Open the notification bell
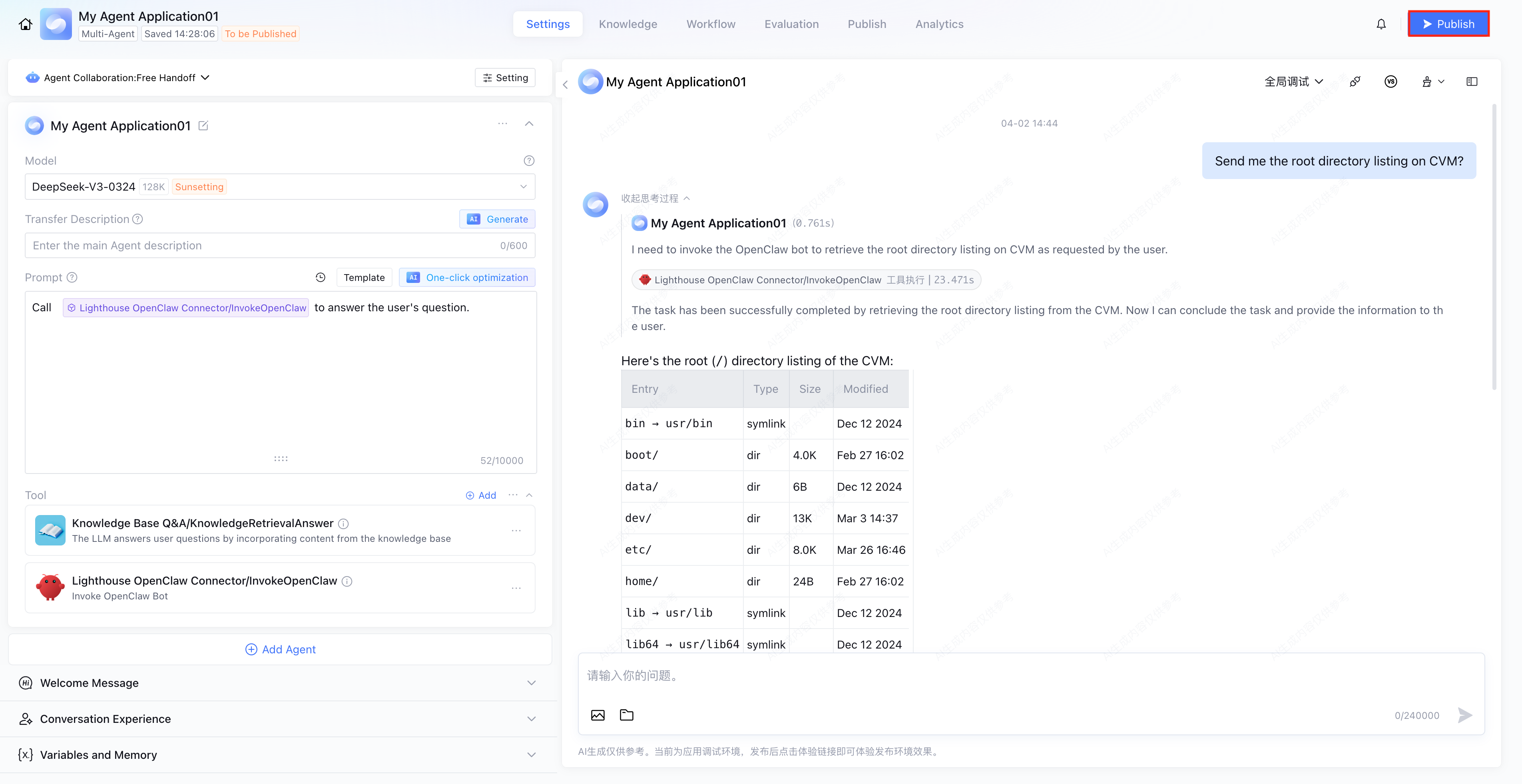1522x784 pixels. [1381, 24]
